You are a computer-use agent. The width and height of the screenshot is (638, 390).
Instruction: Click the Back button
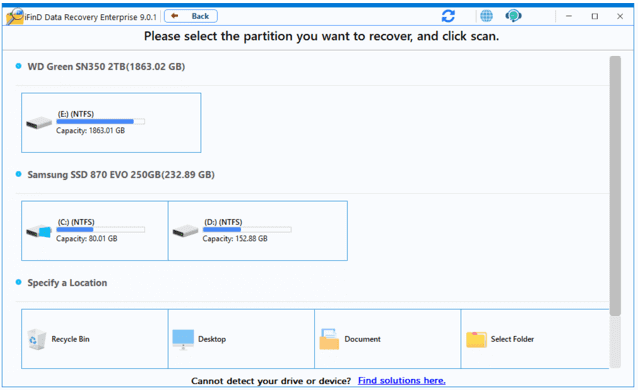pos(190,16)
